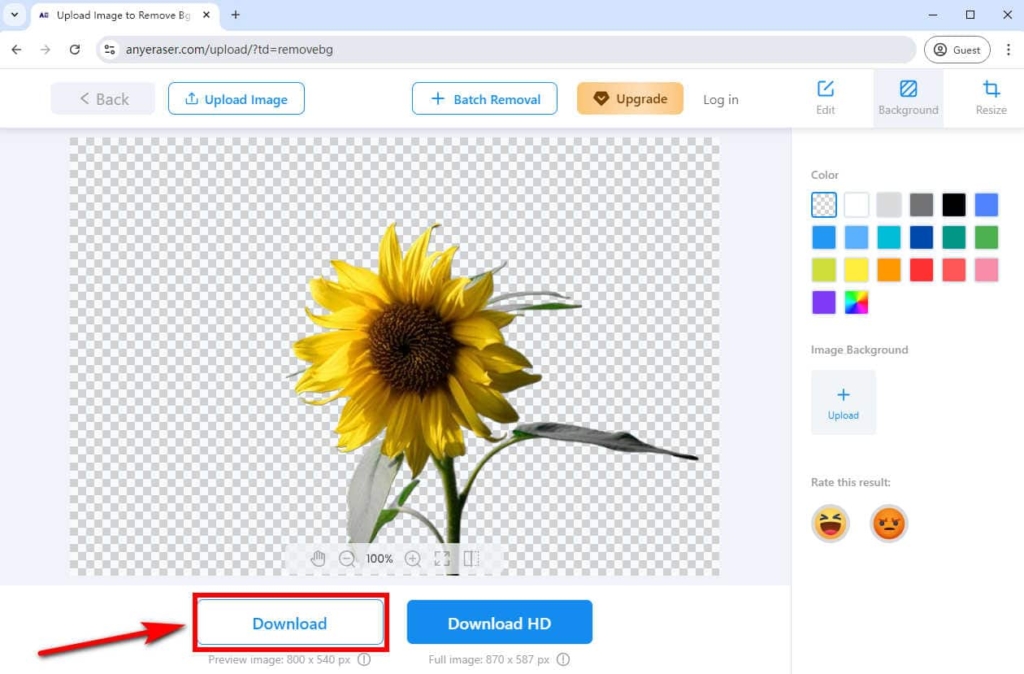
Task: Click the Upload area under Image Background
Action: coord(843,402)
